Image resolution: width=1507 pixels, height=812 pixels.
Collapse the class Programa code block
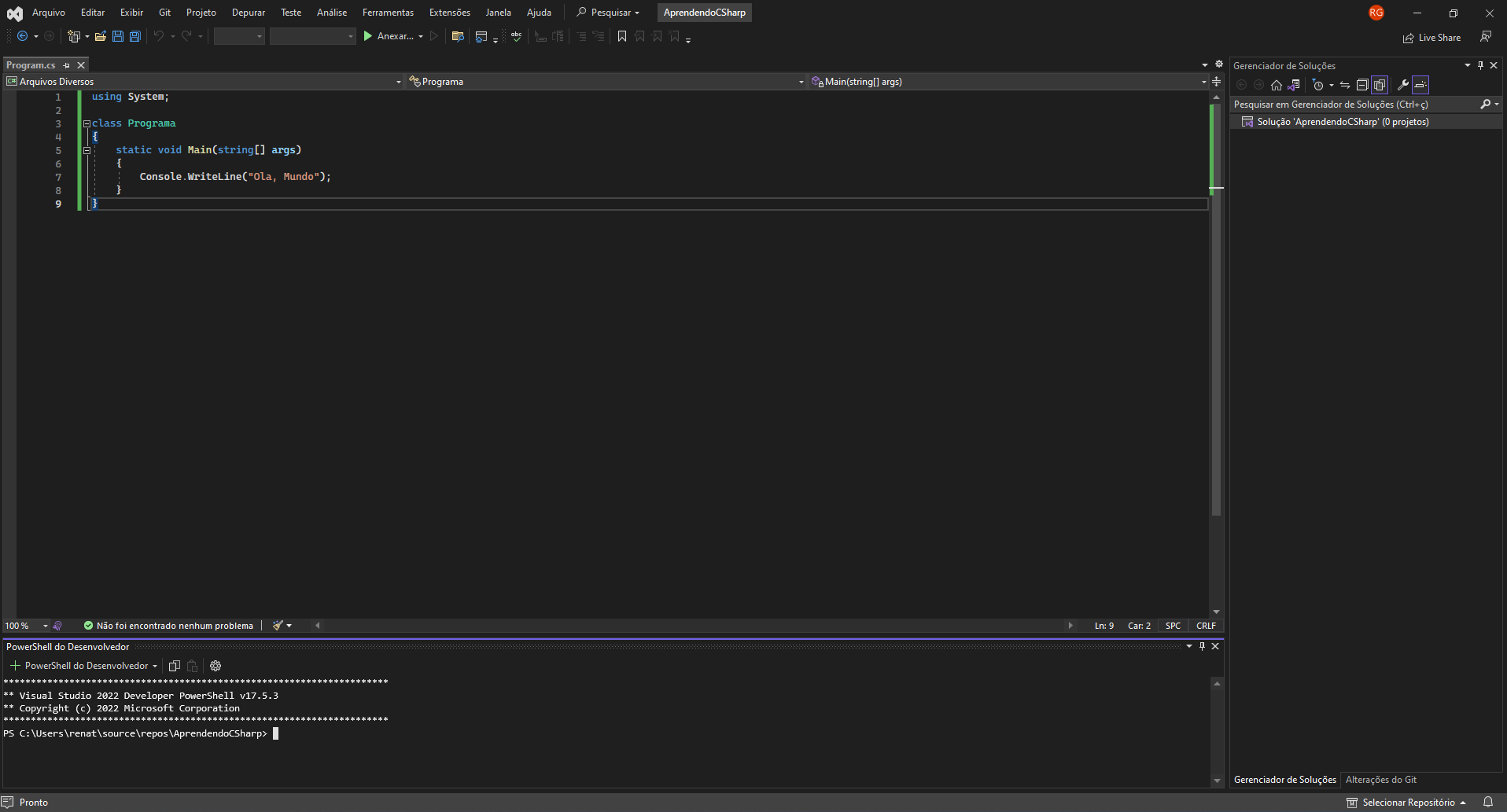(x=87, y=123)
